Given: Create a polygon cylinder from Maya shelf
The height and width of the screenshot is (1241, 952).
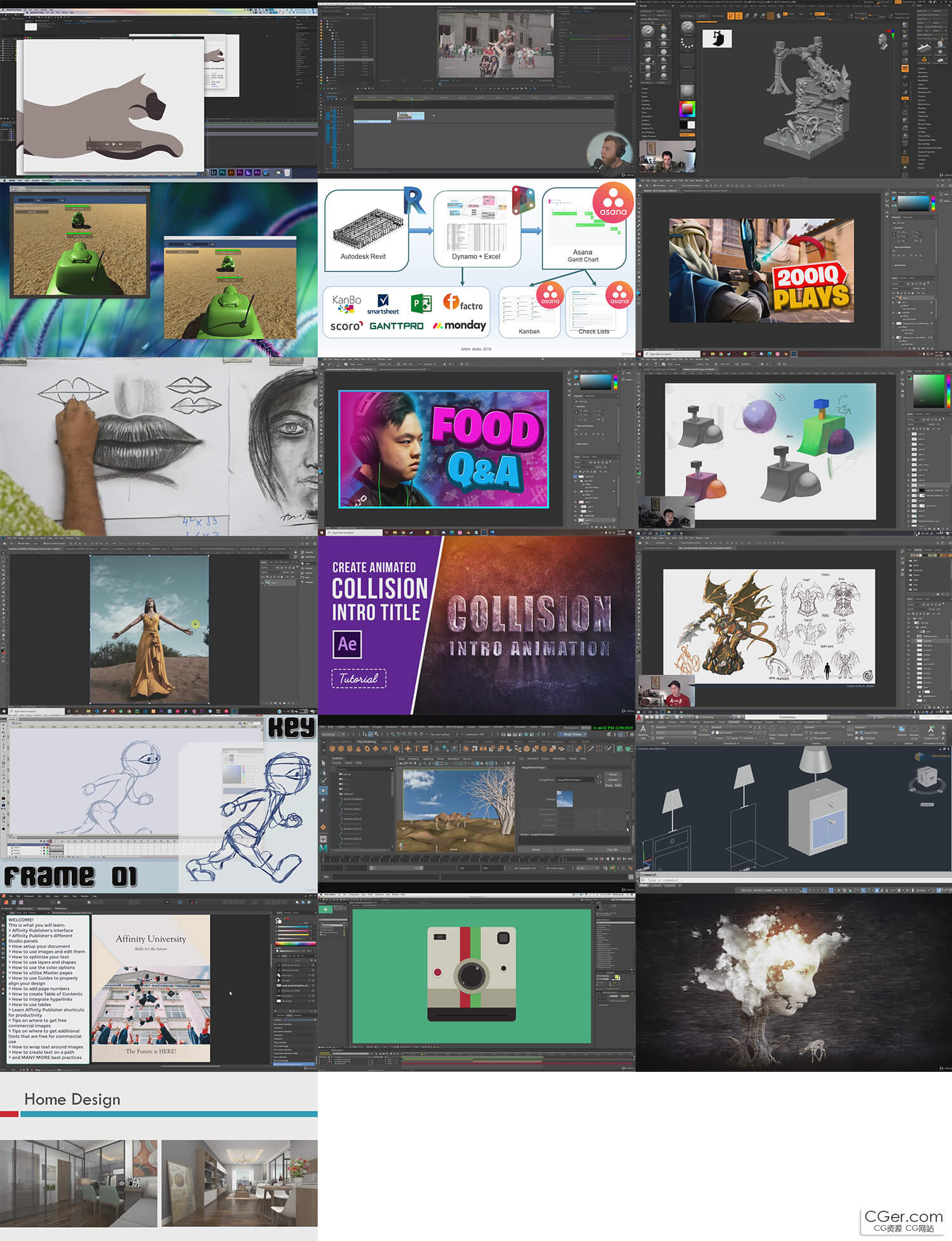Looking at the screenshot, I should pos(350,748).
